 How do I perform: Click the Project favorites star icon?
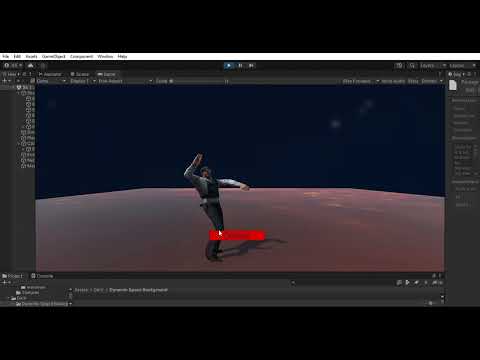[x=426, y=283]
